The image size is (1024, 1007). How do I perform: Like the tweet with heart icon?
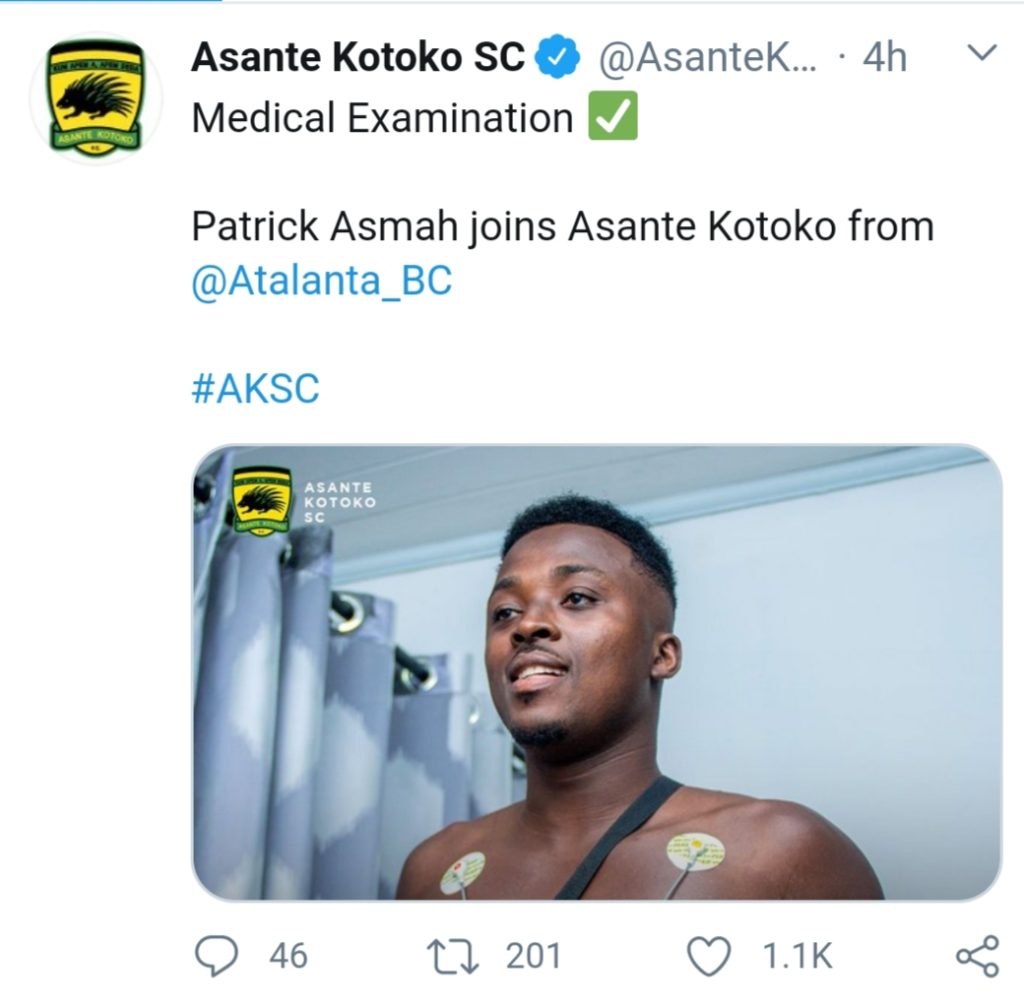click(711, 956)
